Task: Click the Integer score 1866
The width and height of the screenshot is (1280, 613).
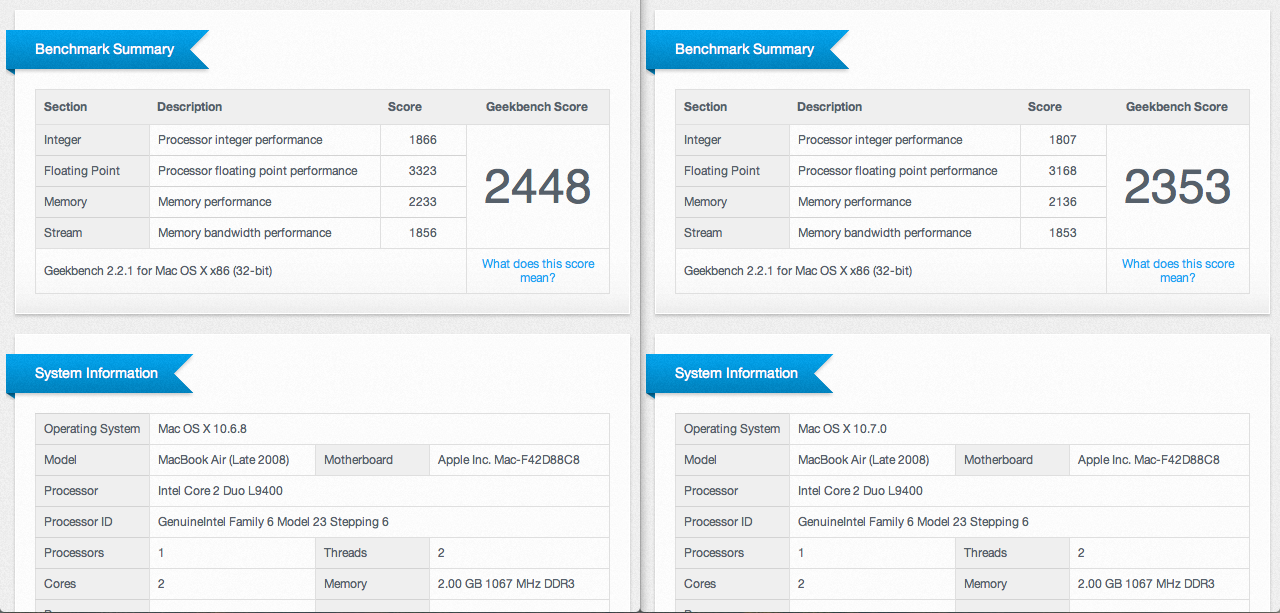Action: click(423, 140)
